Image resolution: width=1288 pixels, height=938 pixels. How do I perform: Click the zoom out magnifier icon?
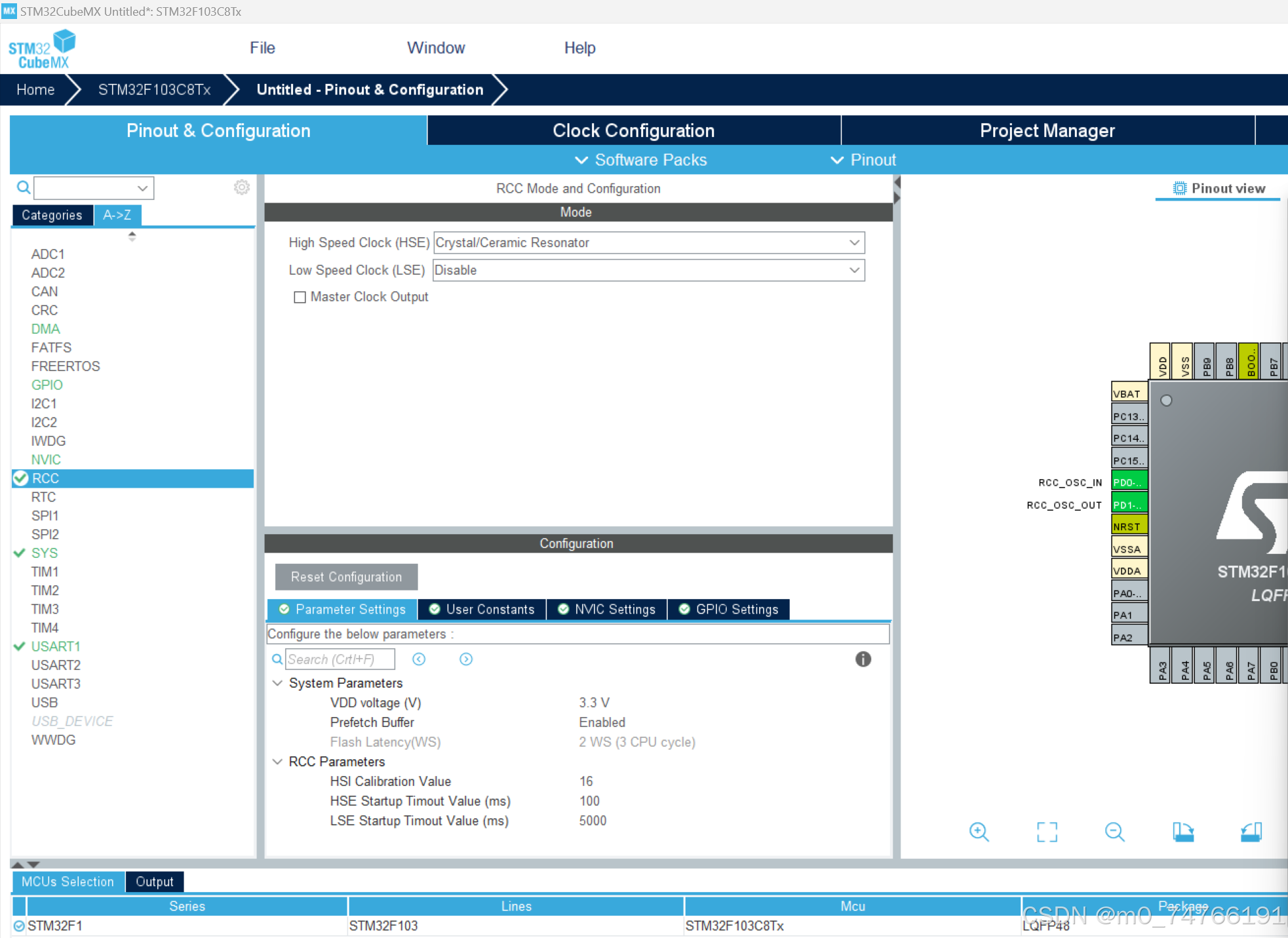coord(1114,832)
